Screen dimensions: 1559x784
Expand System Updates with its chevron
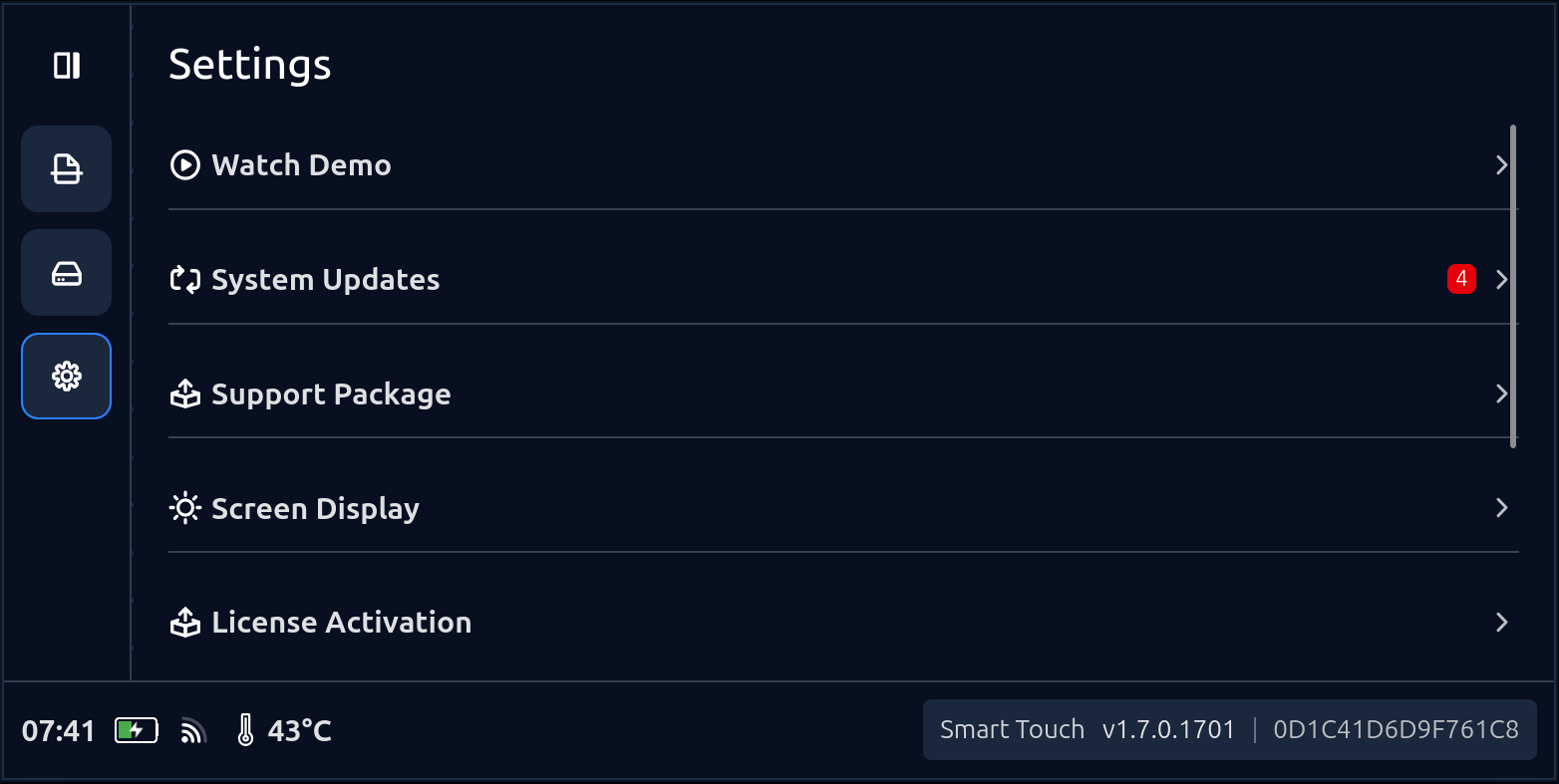[x=1501, y=280]
